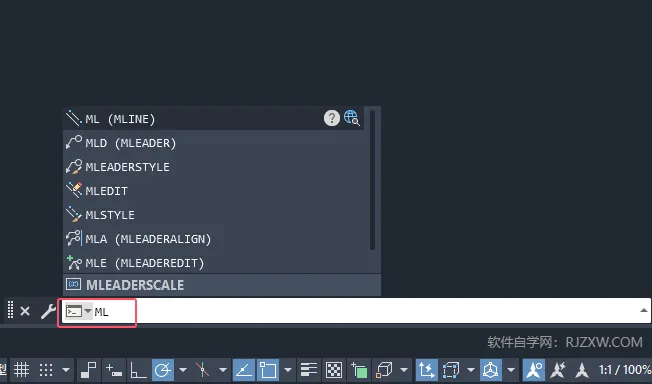
Task: Click the annotation visibility icon
Action: coord(533,369)
